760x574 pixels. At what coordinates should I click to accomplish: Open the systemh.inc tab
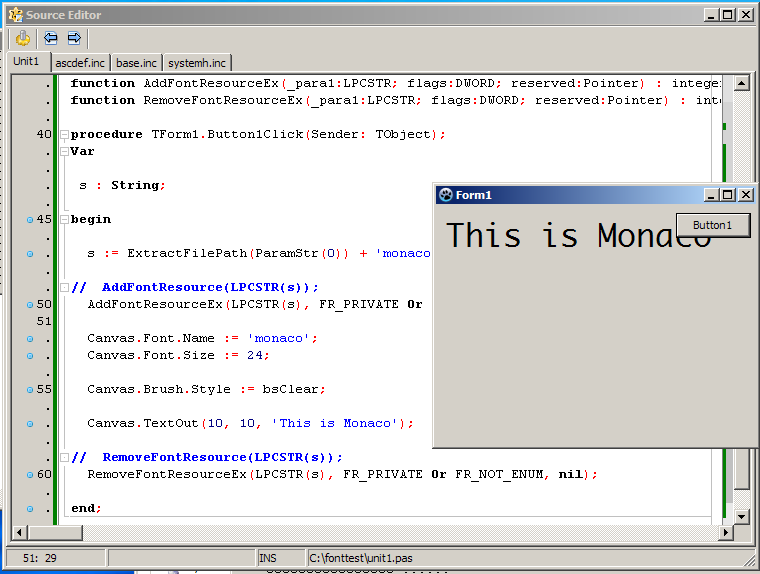[x=197, y=63]
